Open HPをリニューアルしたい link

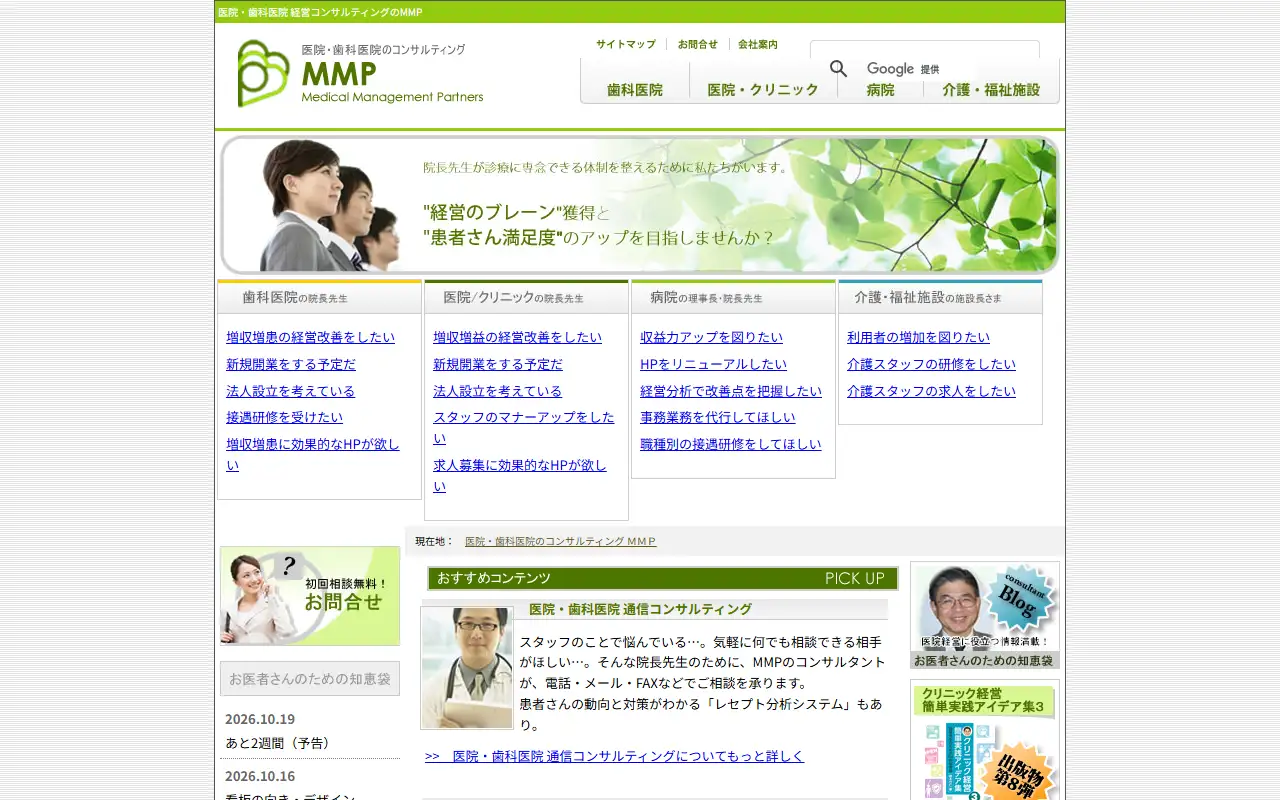713,364
